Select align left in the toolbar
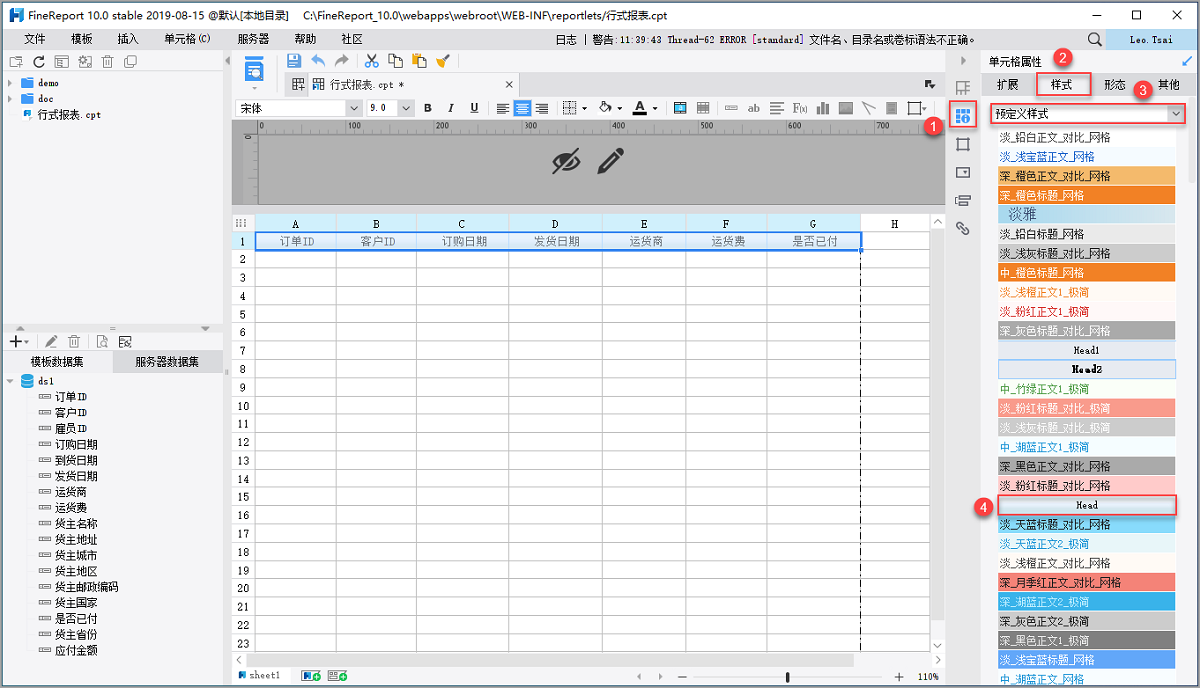The image size is (1200, 688). [503, 108]
